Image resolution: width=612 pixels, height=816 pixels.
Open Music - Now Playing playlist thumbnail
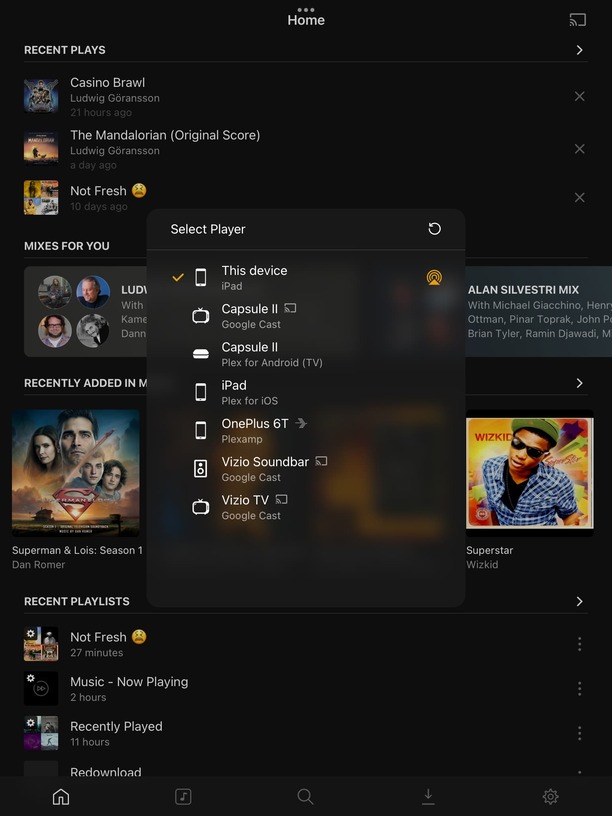click(x=41, y=688)
